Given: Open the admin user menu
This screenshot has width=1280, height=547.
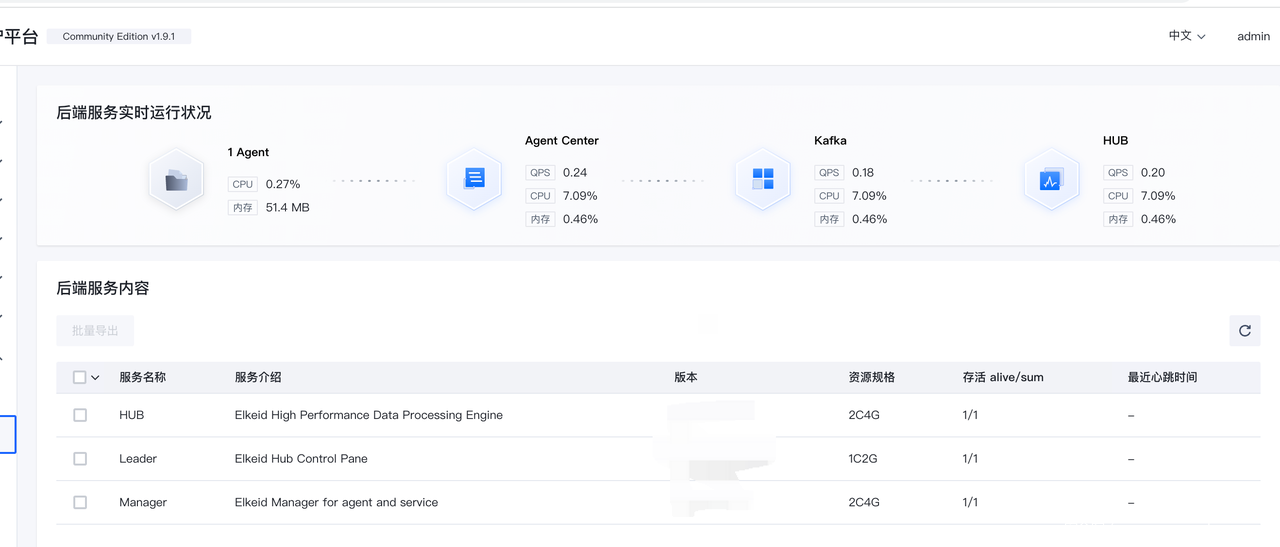Looking at the screenshot, I should tap(1253, 36).
